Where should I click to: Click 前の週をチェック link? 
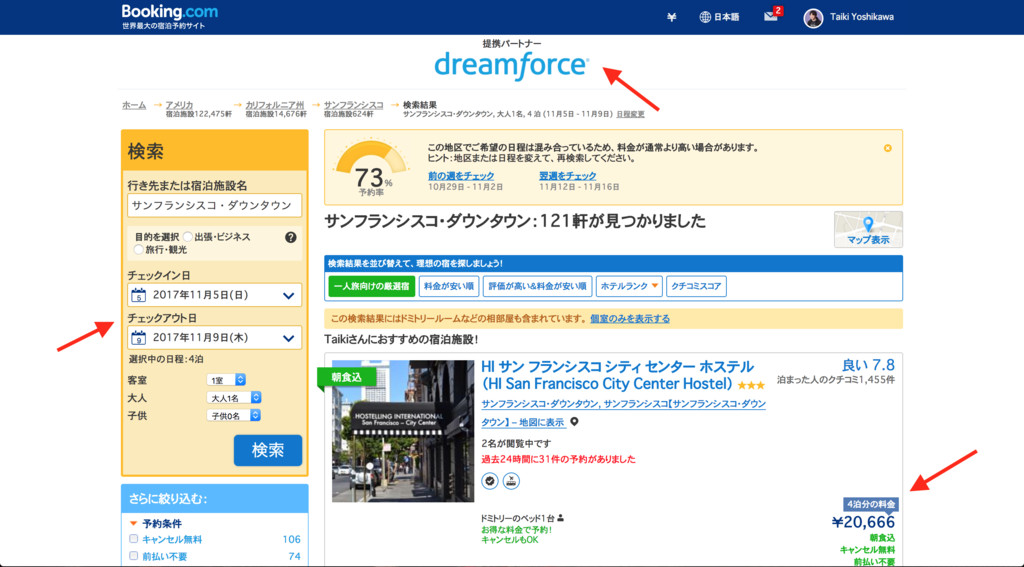point(461,176)
